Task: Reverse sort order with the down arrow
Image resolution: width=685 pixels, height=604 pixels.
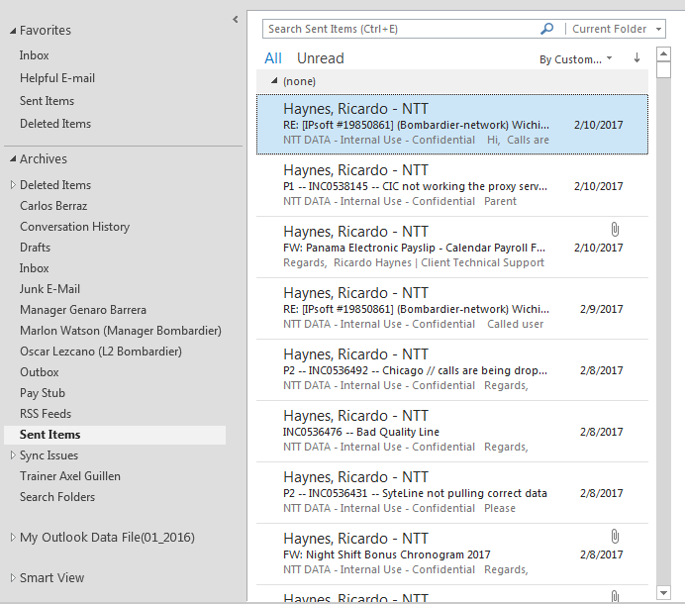Action: click(x=637, y=58)
